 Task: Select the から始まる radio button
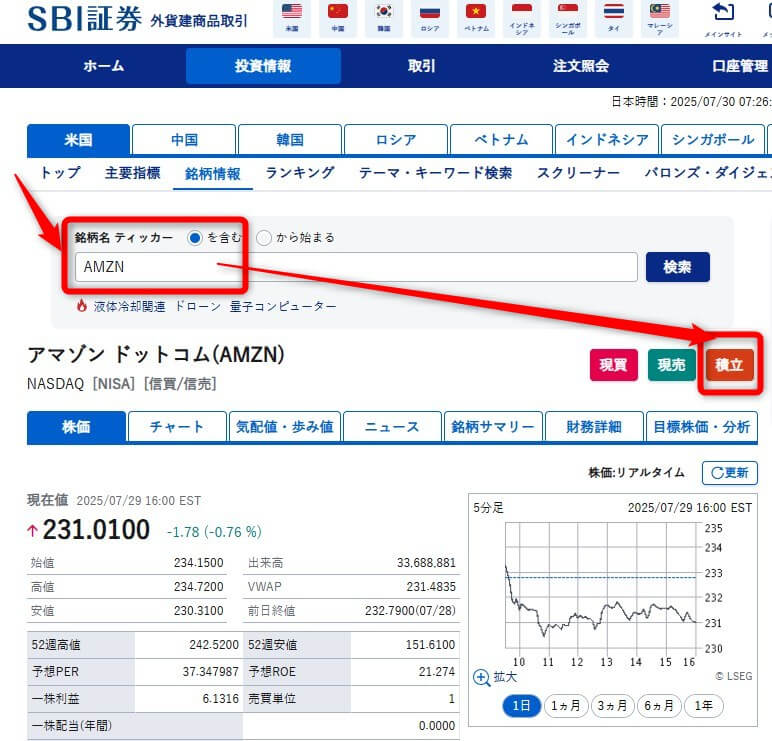point(264,238)
